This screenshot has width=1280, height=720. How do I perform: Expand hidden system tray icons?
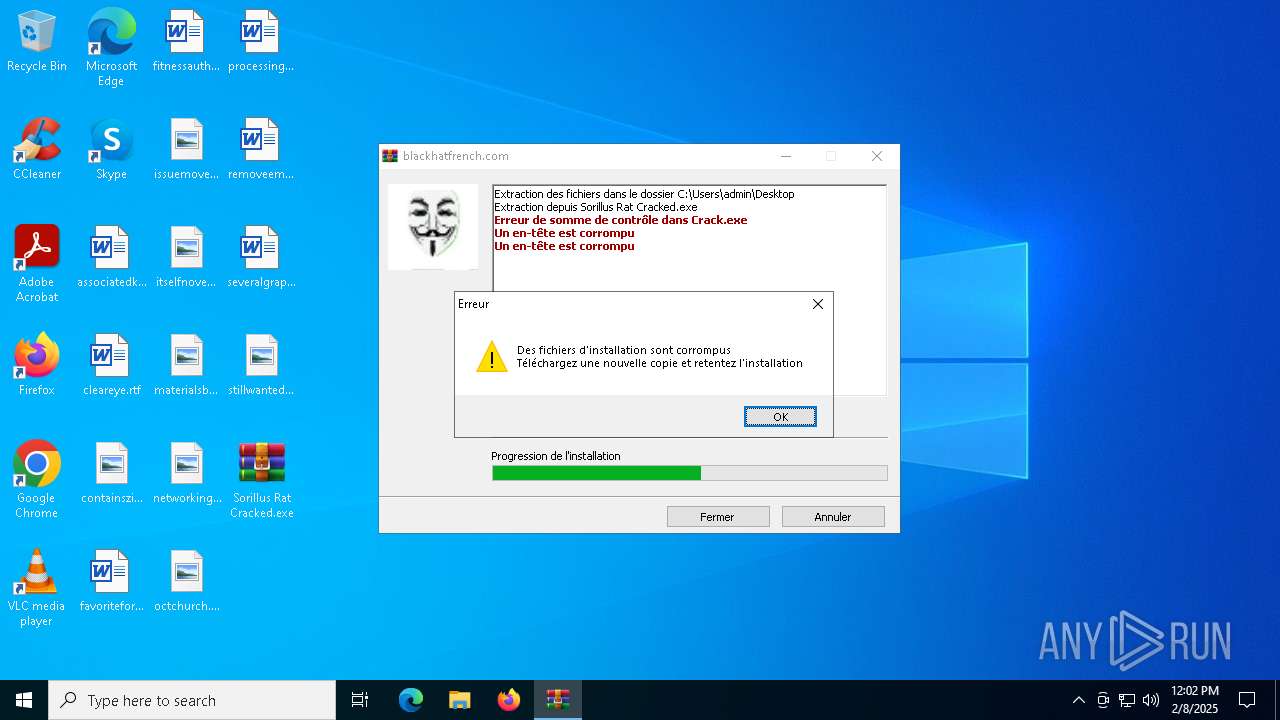click(1078, 700)
